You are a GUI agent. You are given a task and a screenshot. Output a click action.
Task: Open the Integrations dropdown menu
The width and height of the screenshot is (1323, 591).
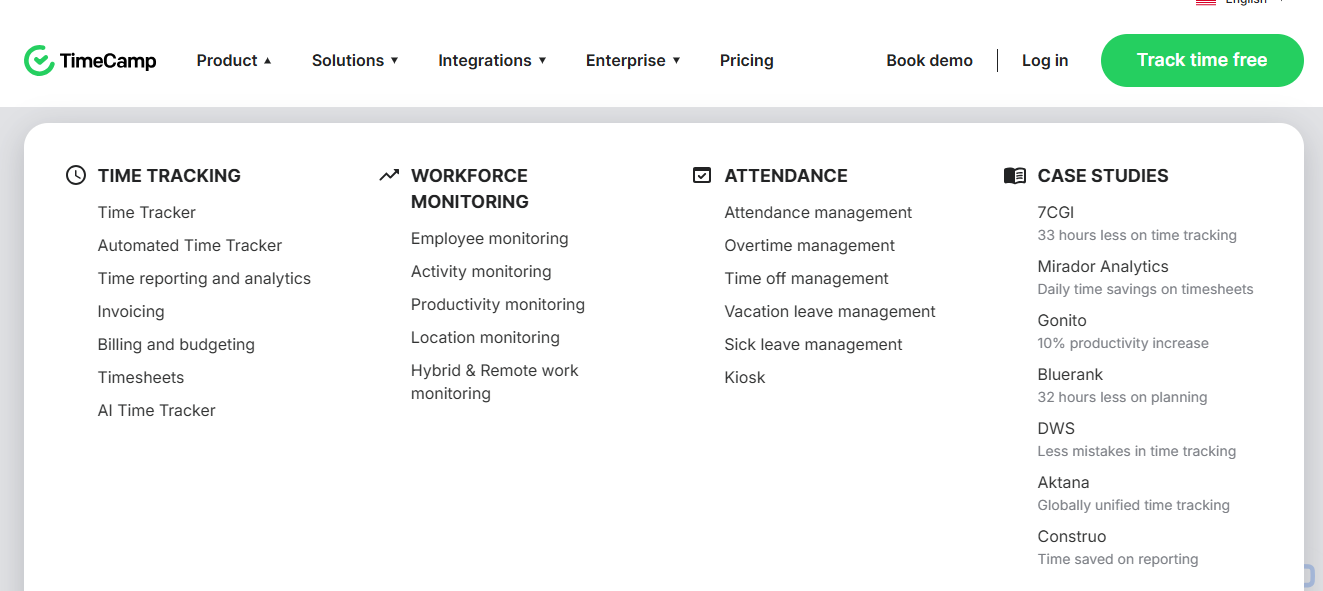[x=492, y=61]
